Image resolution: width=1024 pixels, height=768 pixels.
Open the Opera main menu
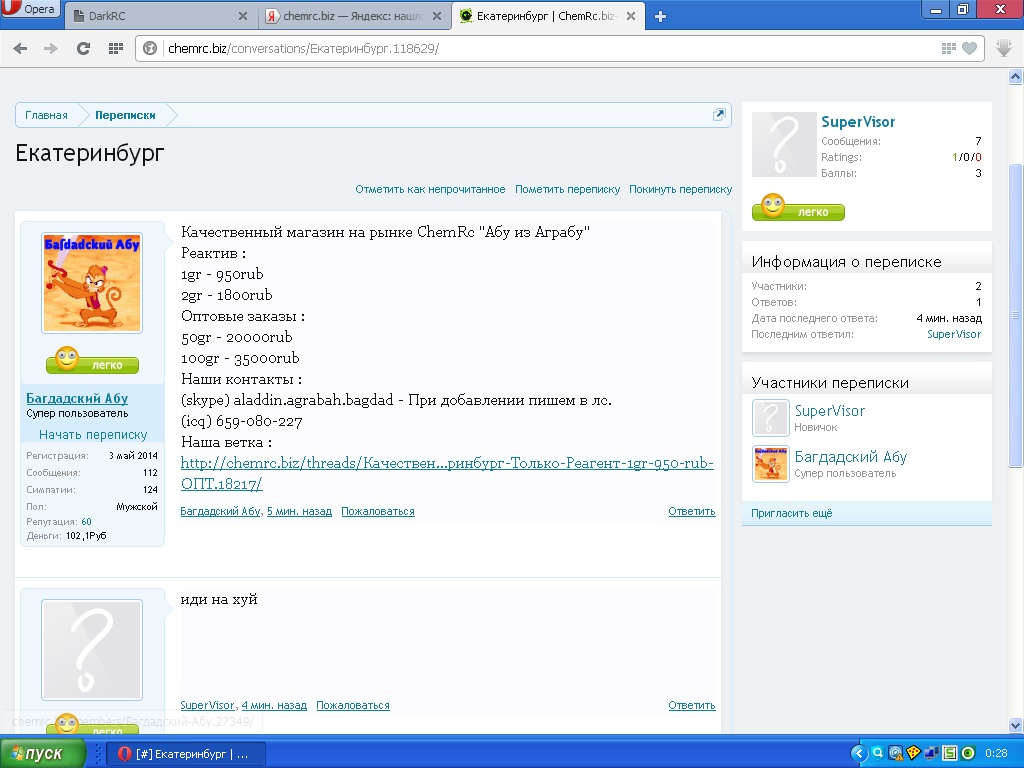click(x=30, y=9)
